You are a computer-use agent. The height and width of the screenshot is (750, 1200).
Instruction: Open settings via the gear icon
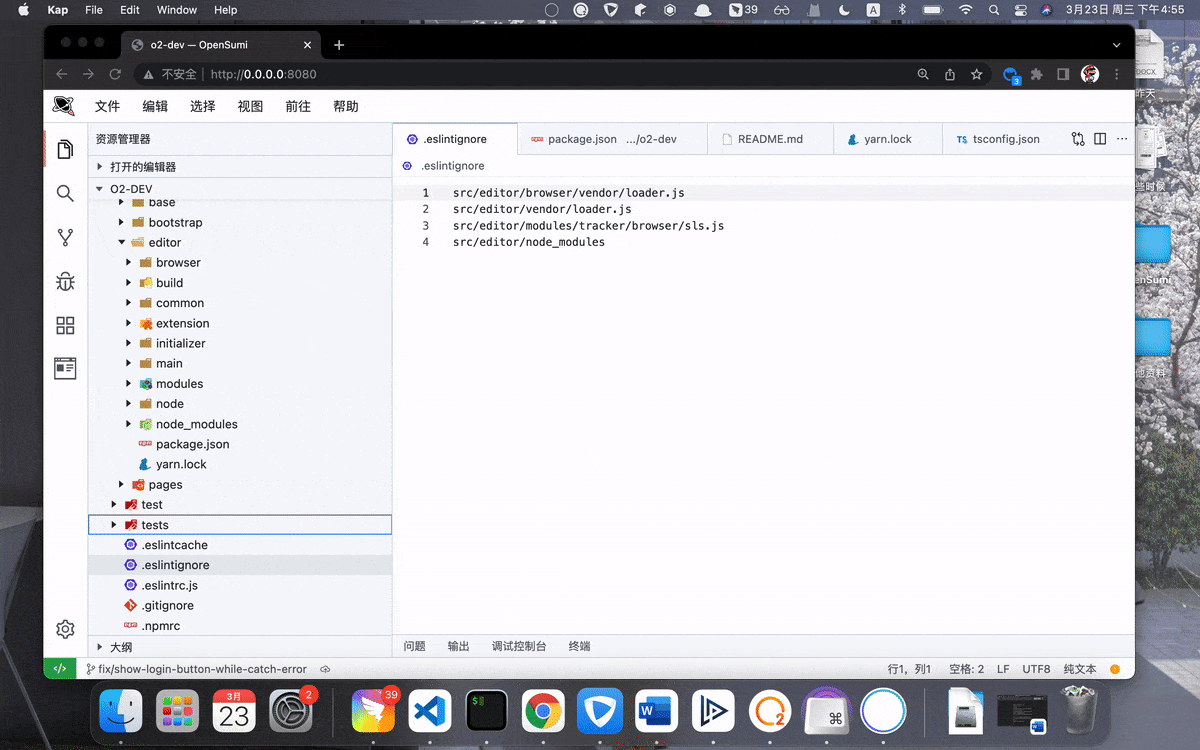tap(65, 629)
